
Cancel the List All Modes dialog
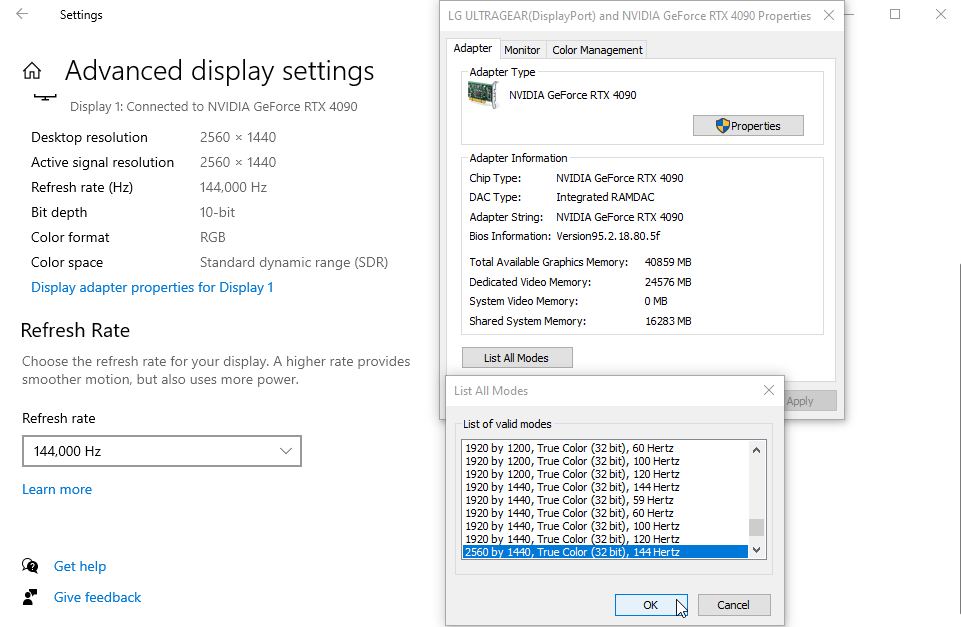point(734,605)
